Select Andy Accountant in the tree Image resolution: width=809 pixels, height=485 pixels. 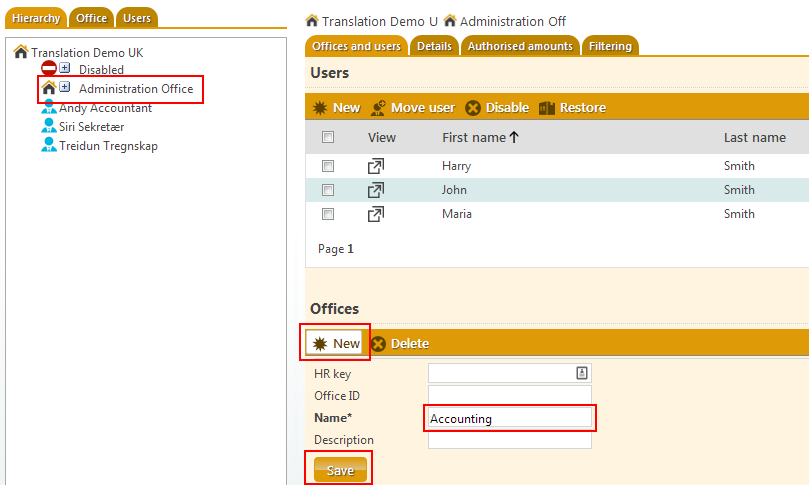coord(105,108)
